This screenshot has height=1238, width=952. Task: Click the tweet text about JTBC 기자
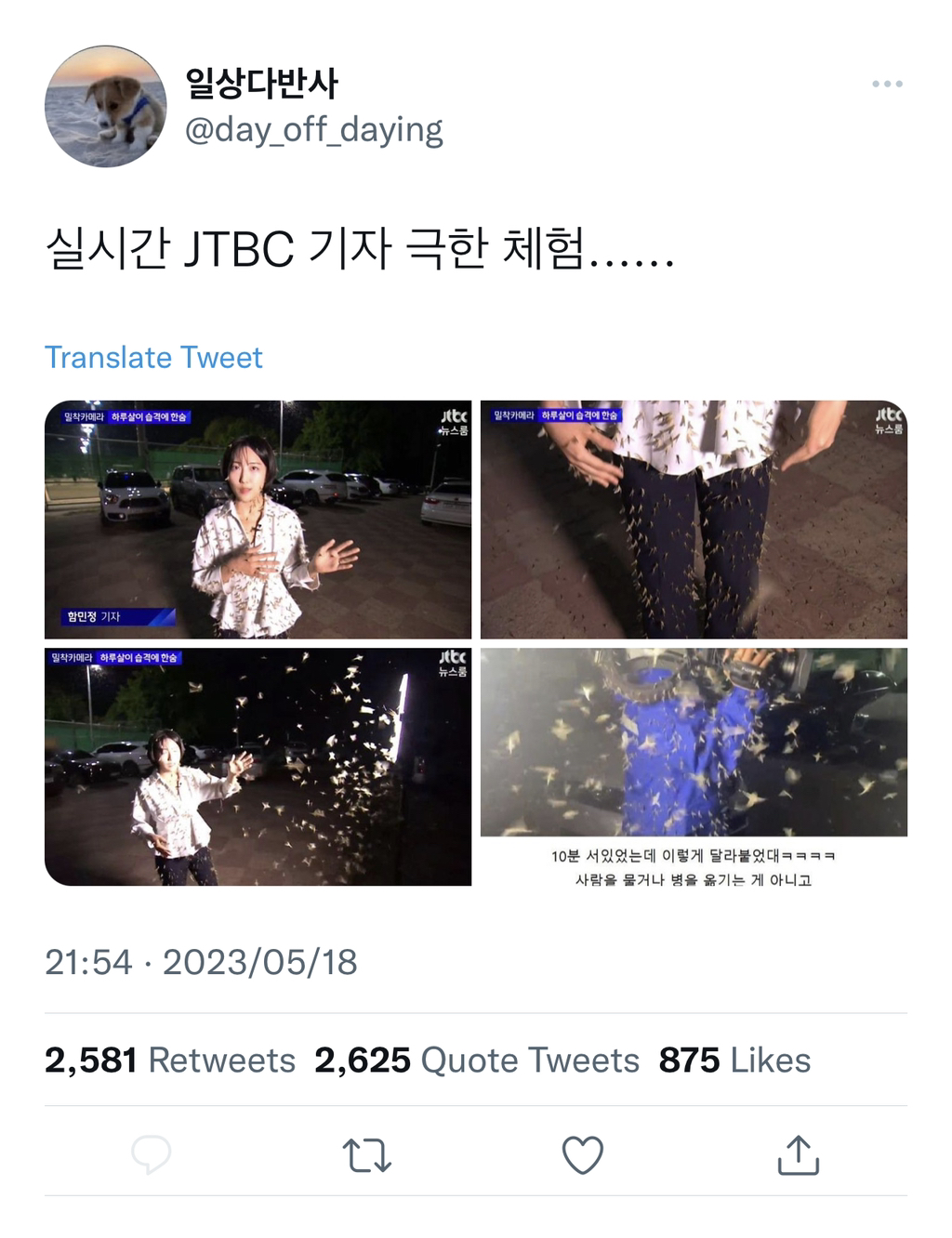pyautogui.click(x=360, y=249)
